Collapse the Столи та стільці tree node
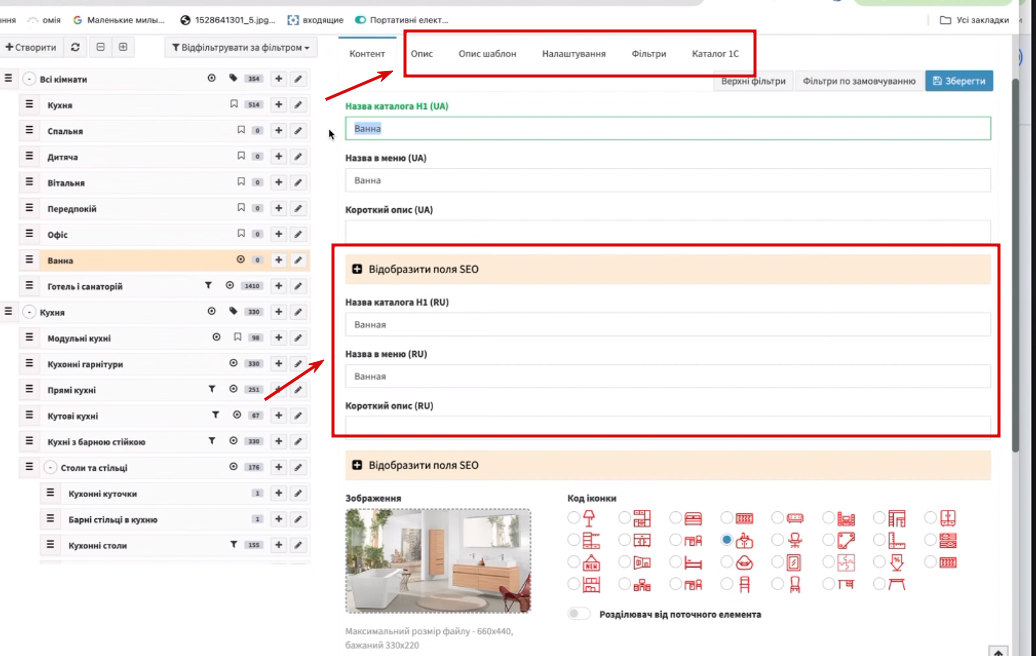Screen dimensions: 1036x656 point(50,467)
